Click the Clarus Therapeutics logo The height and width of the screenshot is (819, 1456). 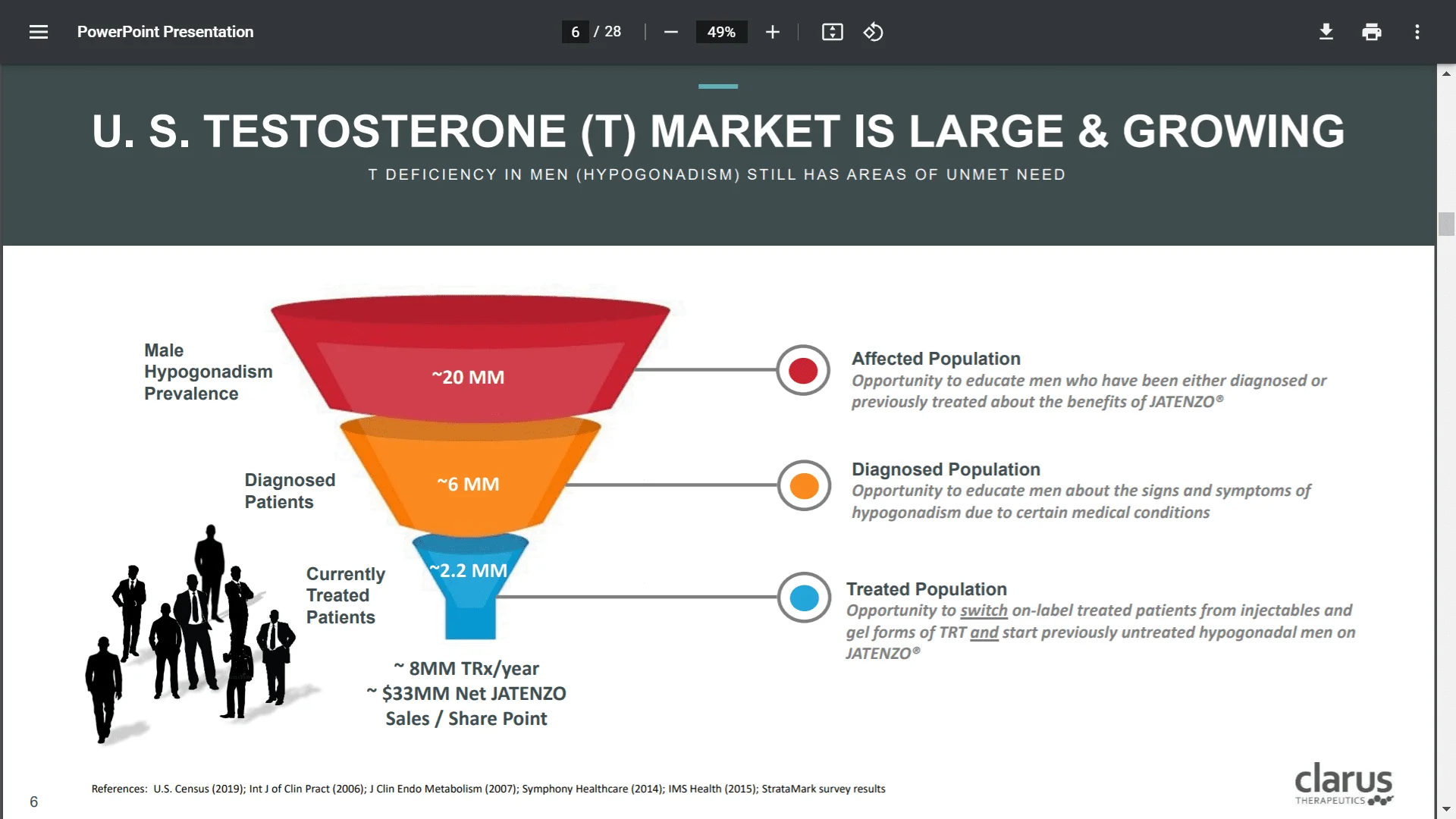pos(1343,784)
